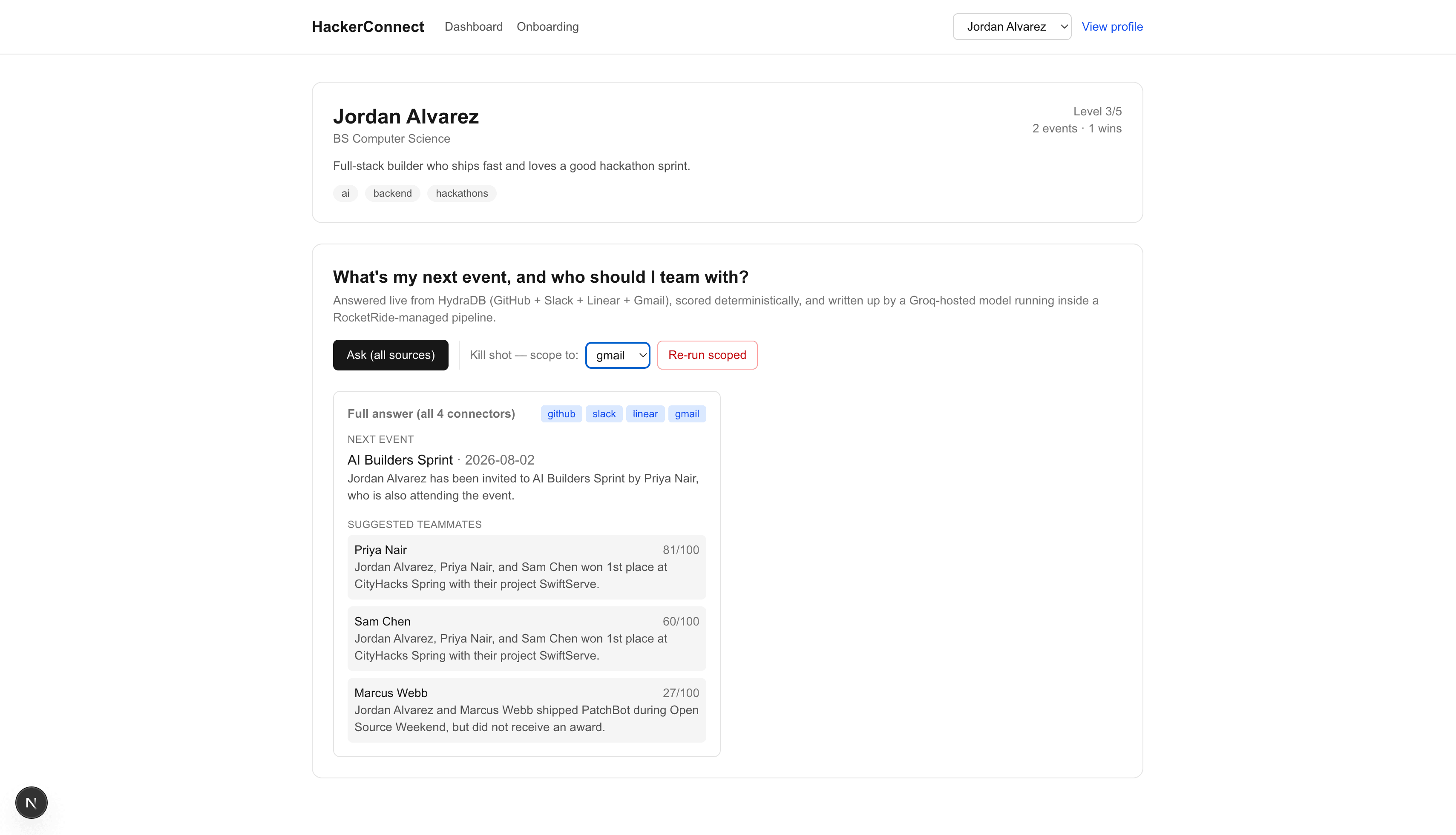
Task: Click the Re-run scoped button
Action: [x=707, y=355]
